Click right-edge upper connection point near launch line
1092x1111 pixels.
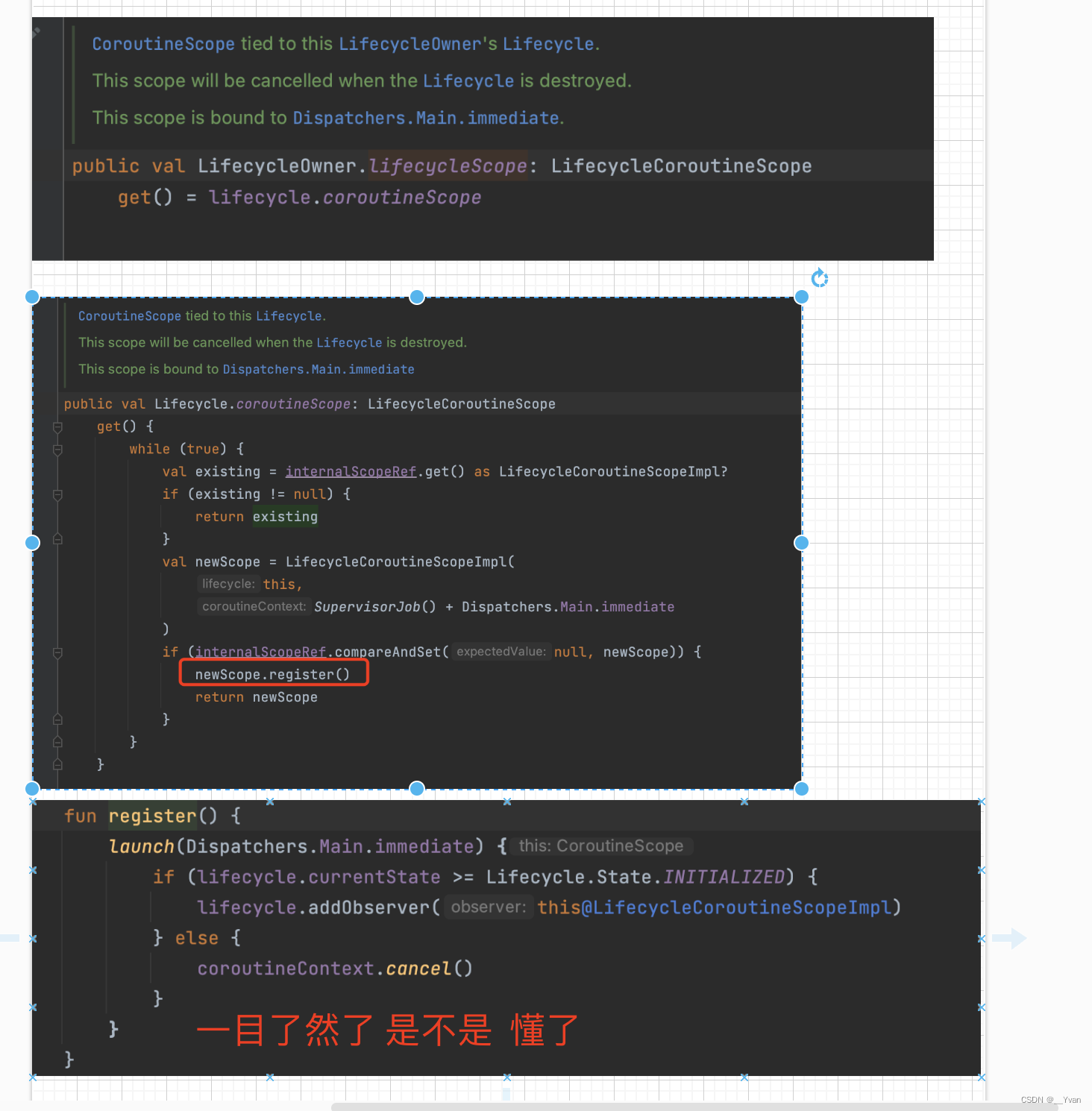click(x=982, y=870)
